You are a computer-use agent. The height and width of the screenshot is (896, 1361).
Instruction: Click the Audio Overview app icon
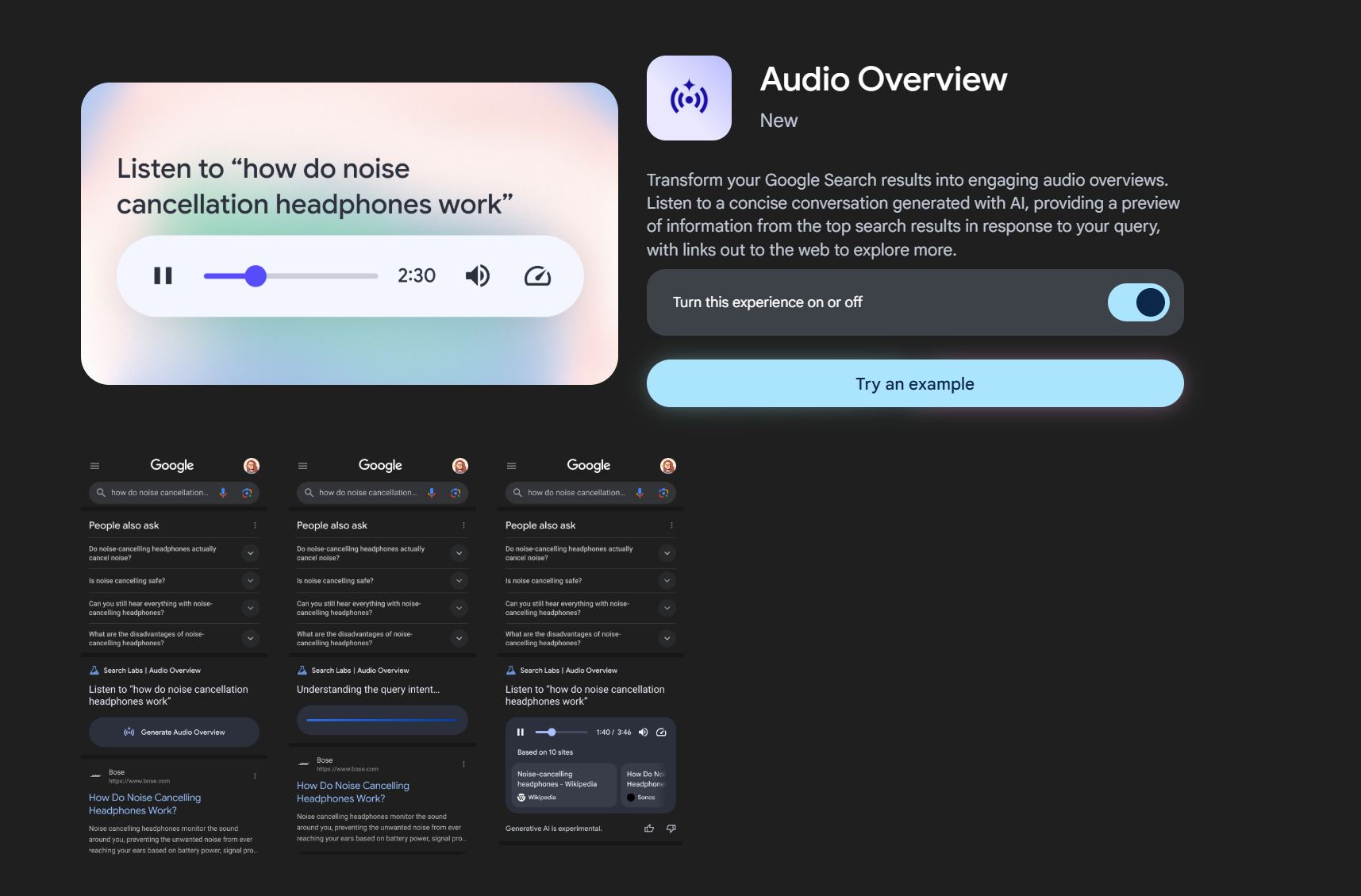point(689,98)
